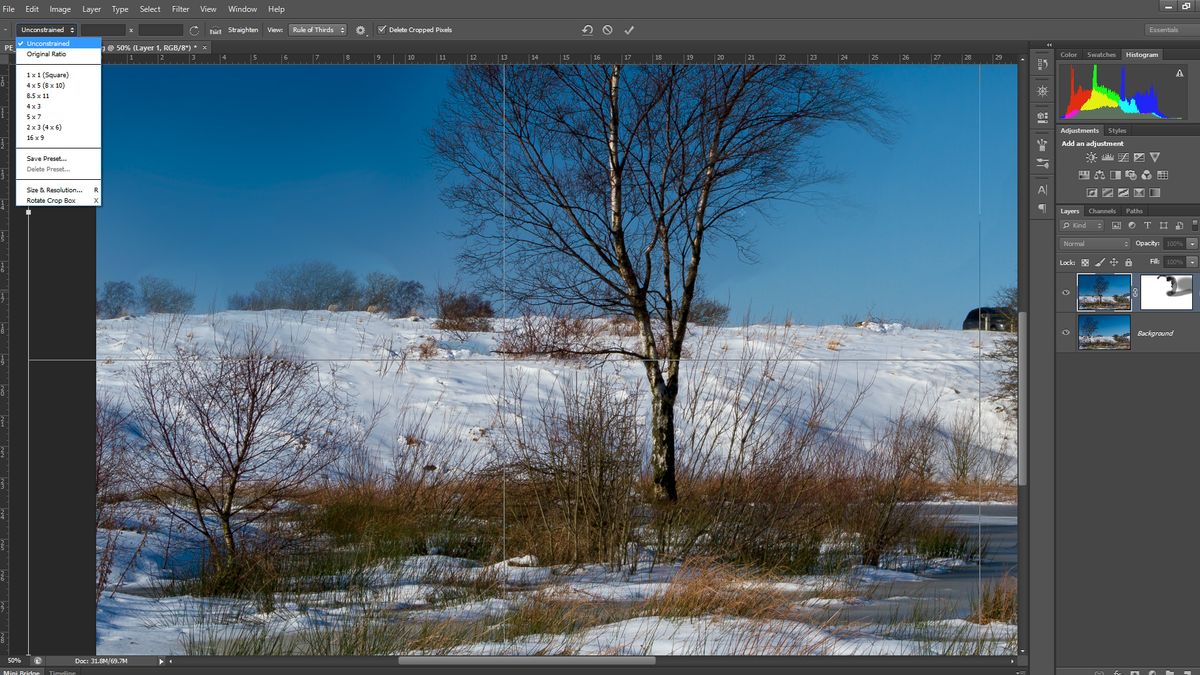The image size is (1200, 675).
Task: Add a Curves adjustment layer
Action: point(1124,157)
